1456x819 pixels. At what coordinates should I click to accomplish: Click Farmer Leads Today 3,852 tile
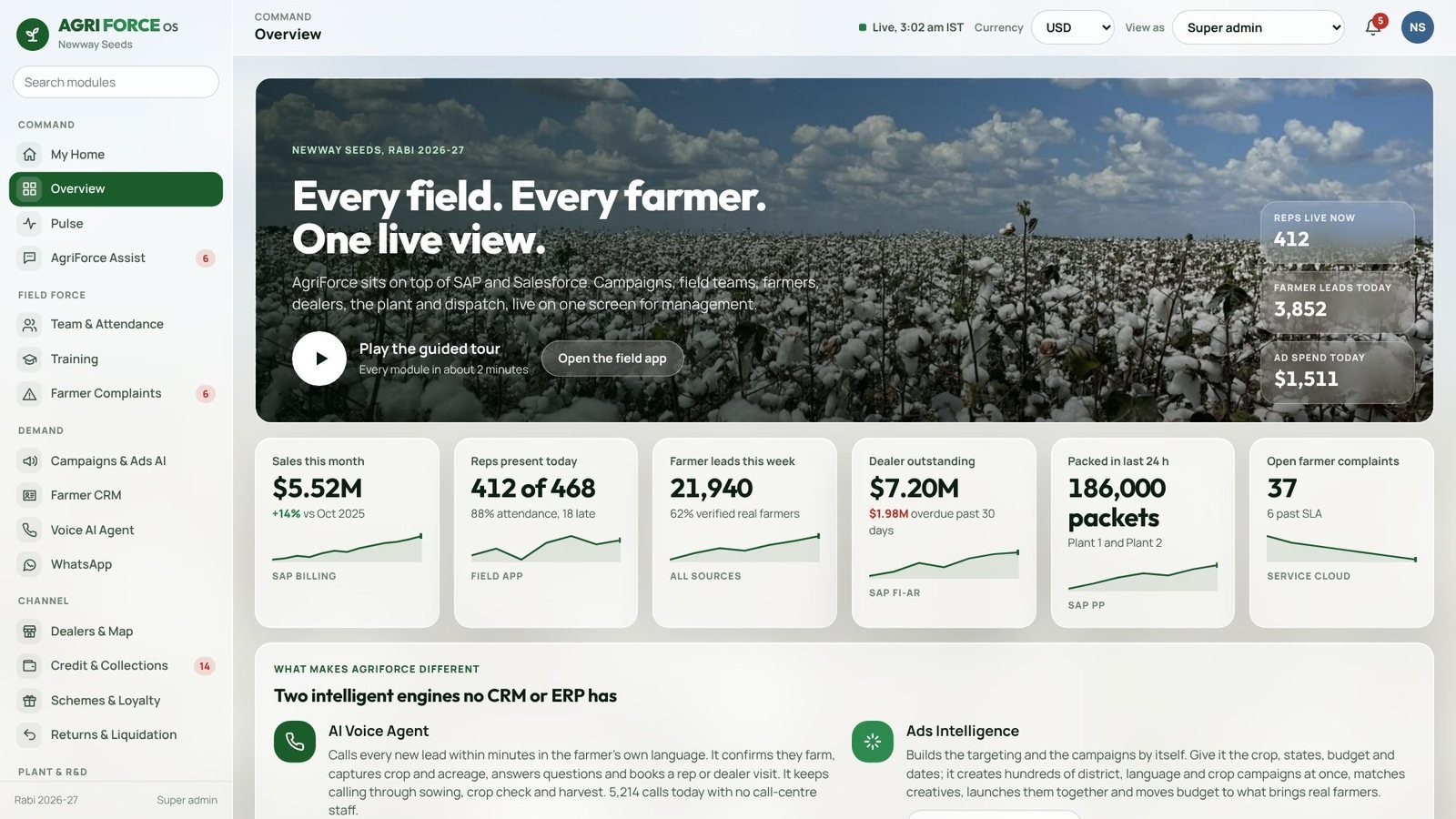coord(1337,303)
